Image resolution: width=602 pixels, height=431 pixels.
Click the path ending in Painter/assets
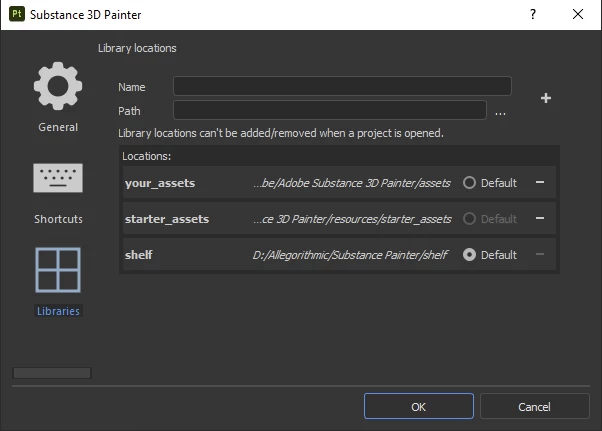tap(352, 183)
